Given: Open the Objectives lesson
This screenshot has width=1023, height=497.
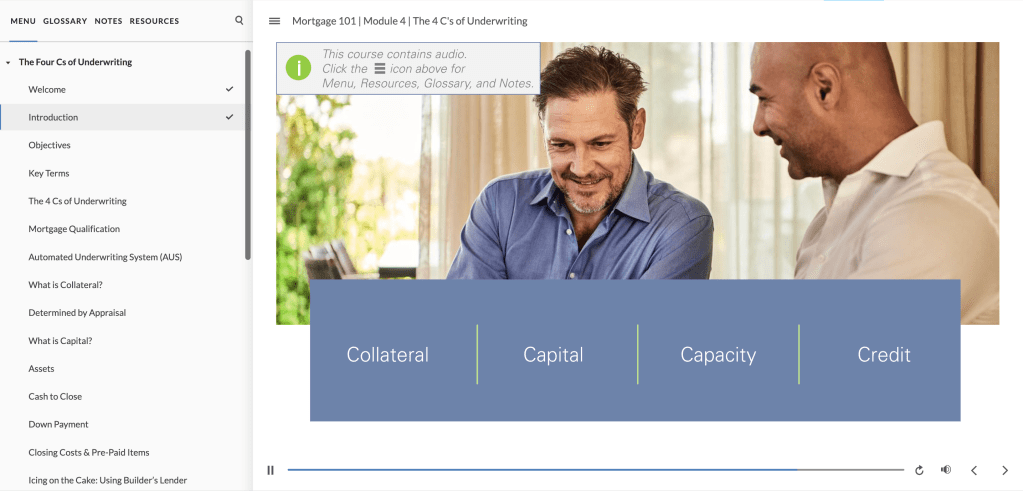Looking at the screenshot, I should point(122,145).
